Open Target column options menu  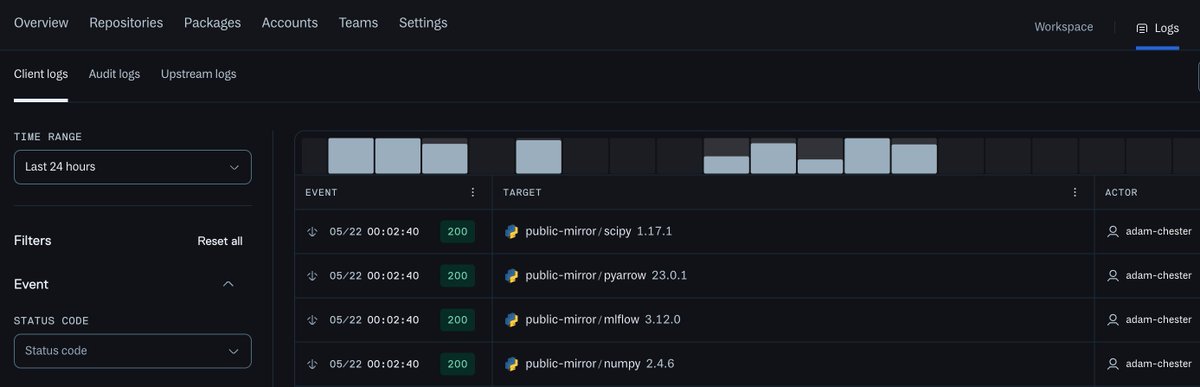tap(1075, 192)
